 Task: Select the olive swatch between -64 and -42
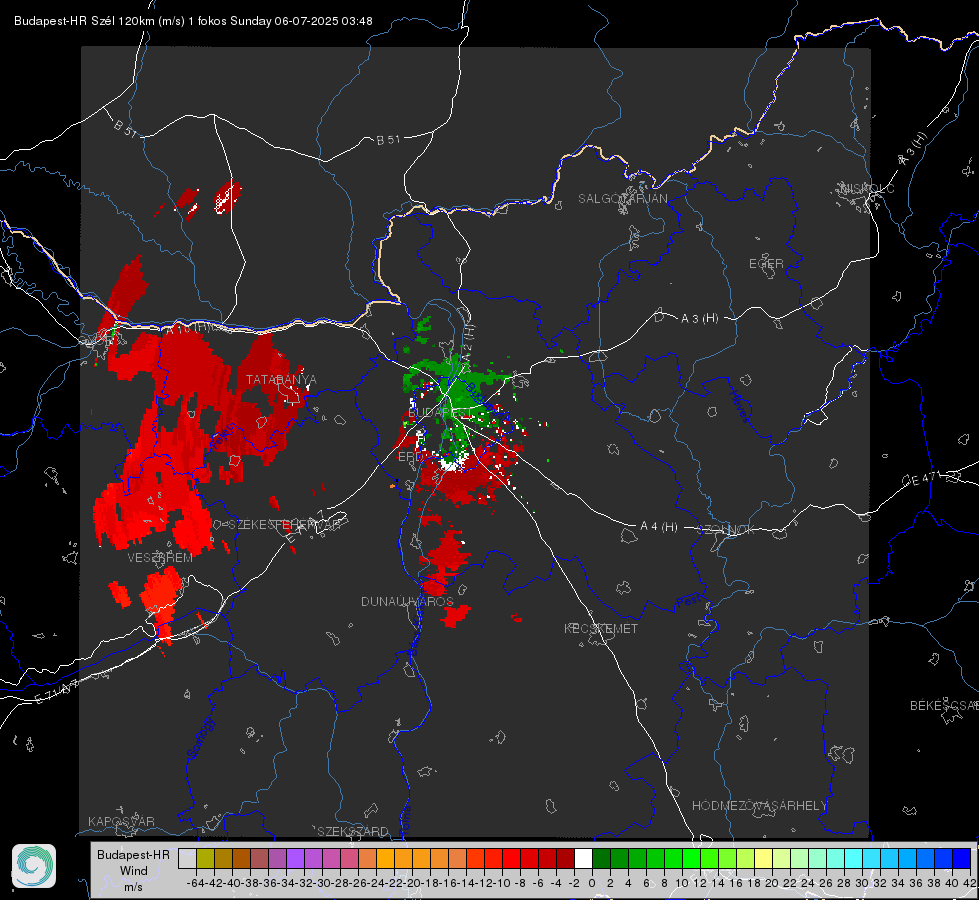click(x=205, y=858)
